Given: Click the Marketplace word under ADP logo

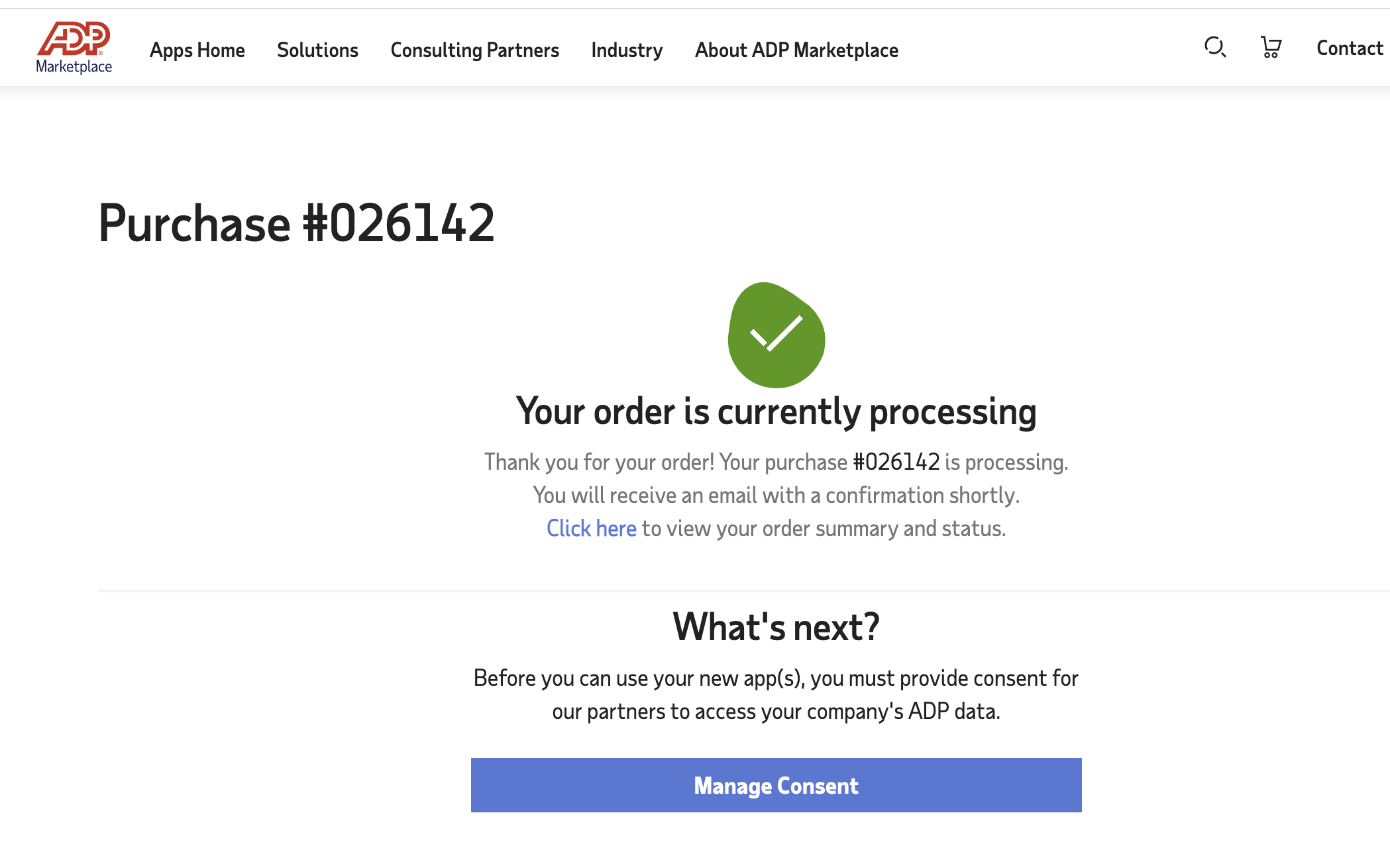Looking at the screenshot, I should coord(74,66).
